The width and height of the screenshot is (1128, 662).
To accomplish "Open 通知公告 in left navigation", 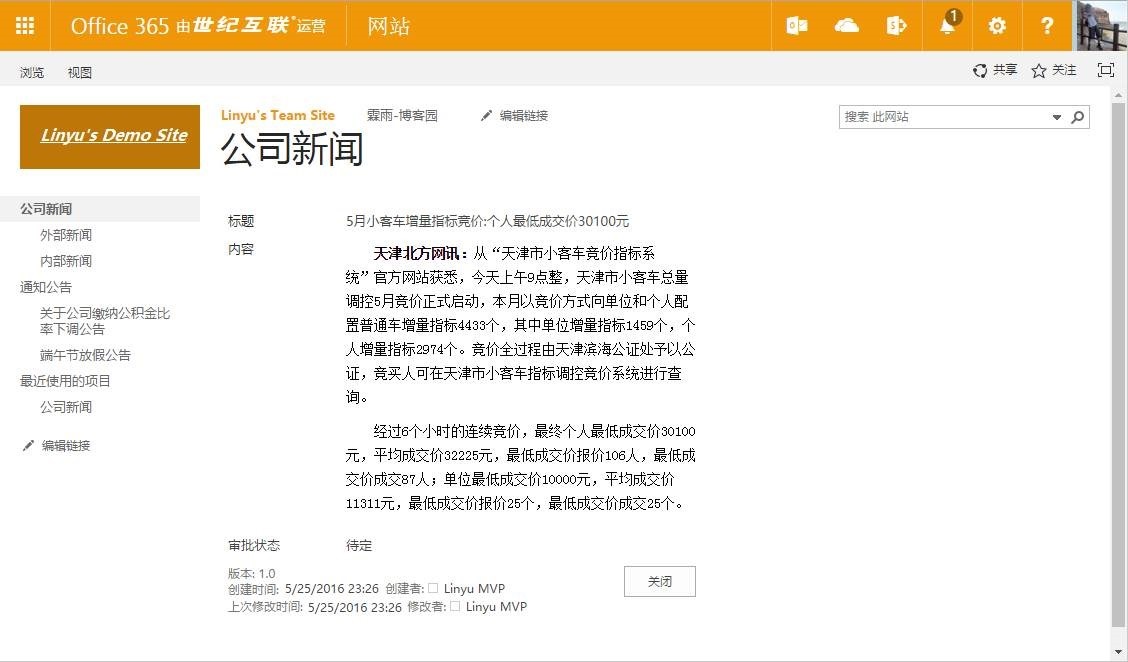I will tap(46, 287).
